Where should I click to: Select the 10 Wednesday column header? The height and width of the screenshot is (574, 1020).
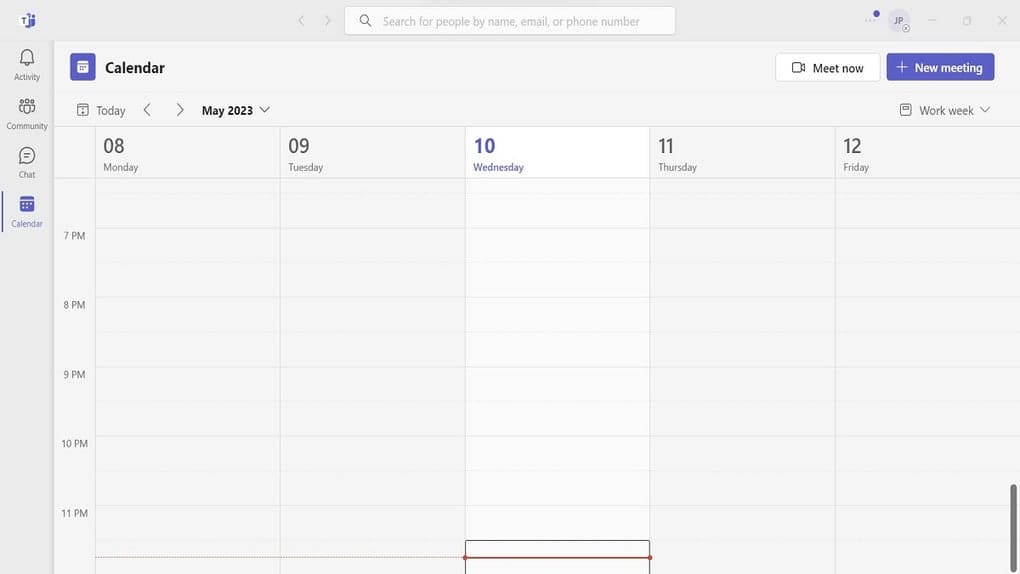coord(557,153)
